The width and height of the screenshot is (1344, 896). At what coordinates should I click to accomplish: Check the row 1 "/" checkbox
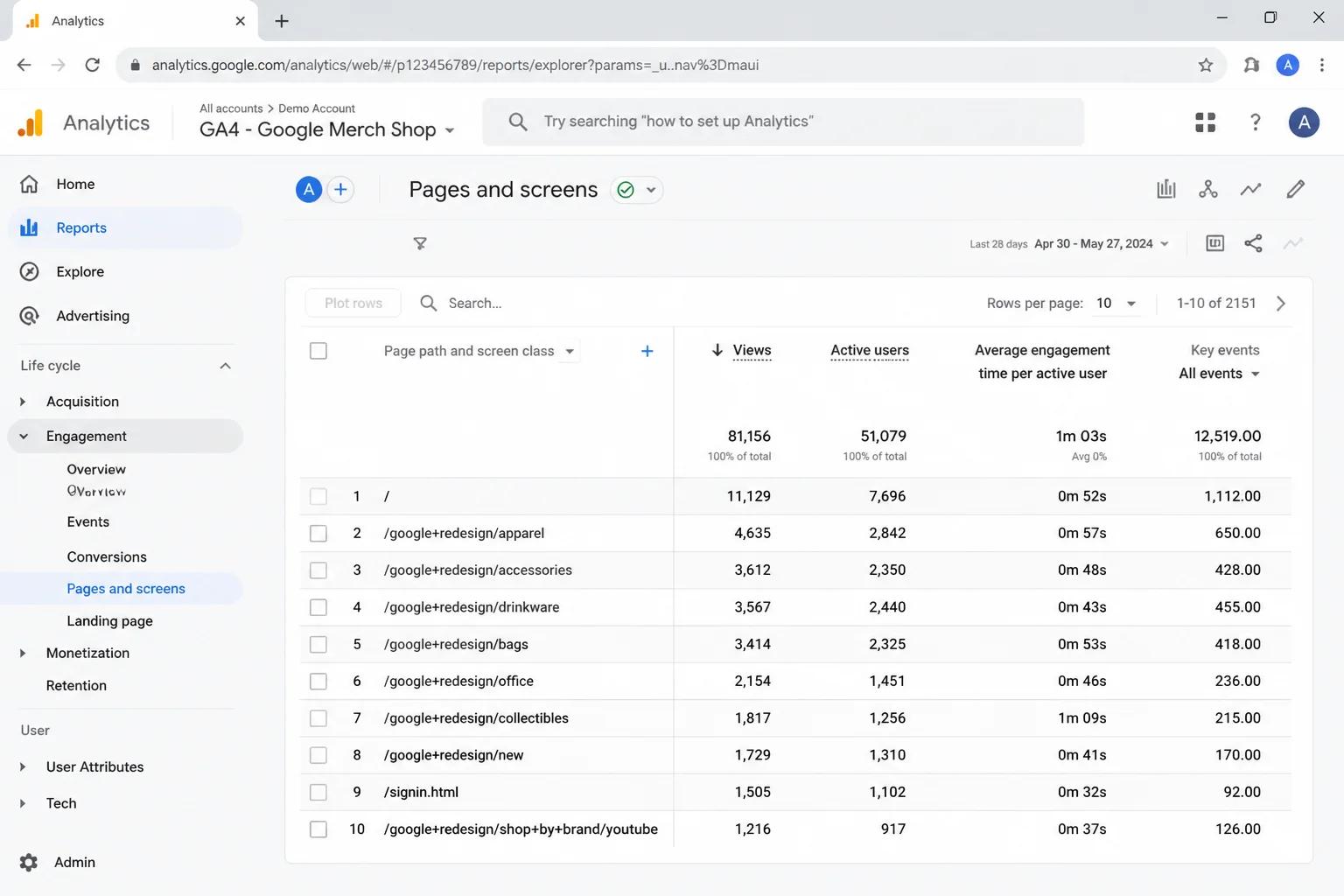tap(318, 496)
